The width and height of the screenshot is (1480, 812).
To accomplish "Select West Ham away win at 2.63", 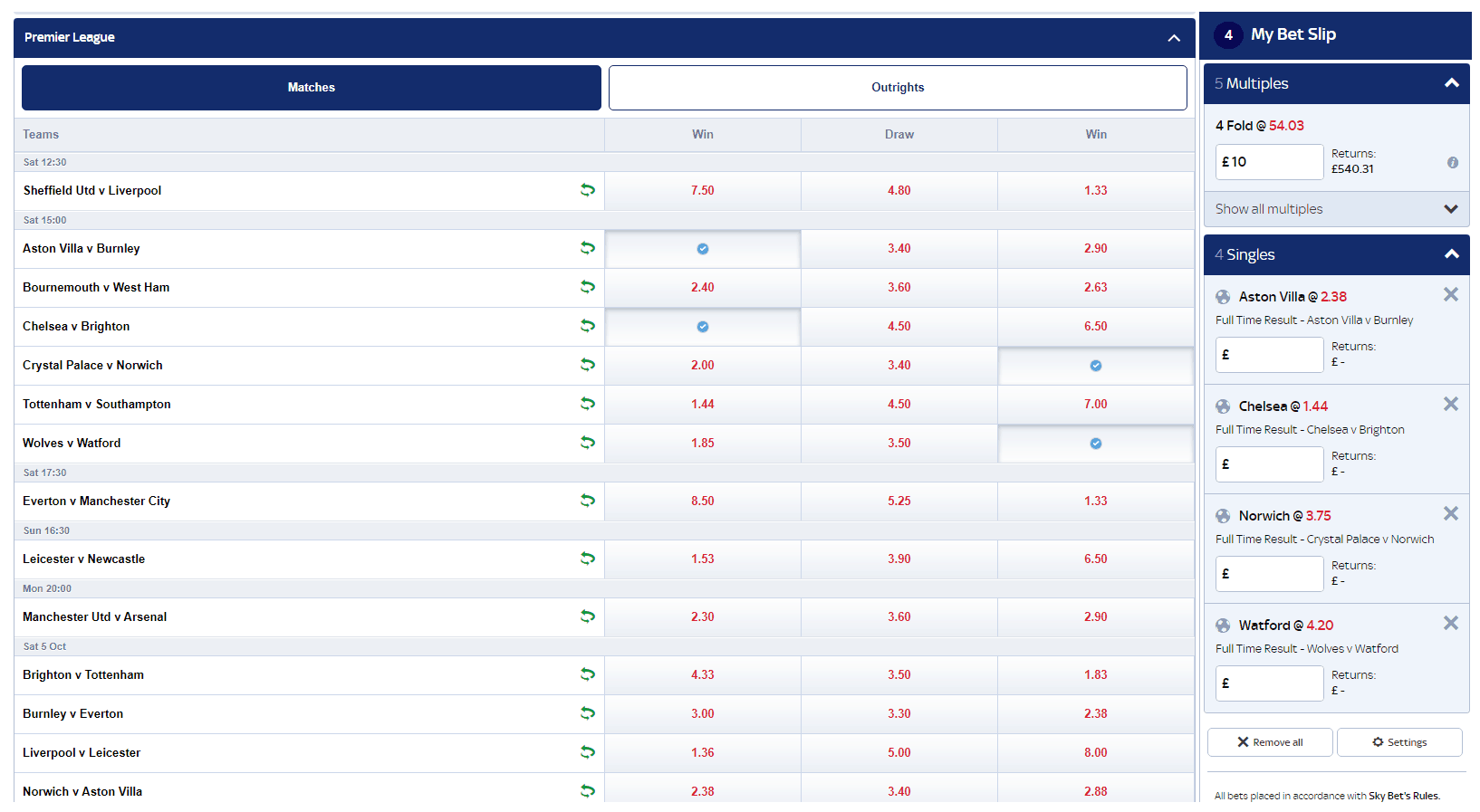I will (x=1096, y=288).
